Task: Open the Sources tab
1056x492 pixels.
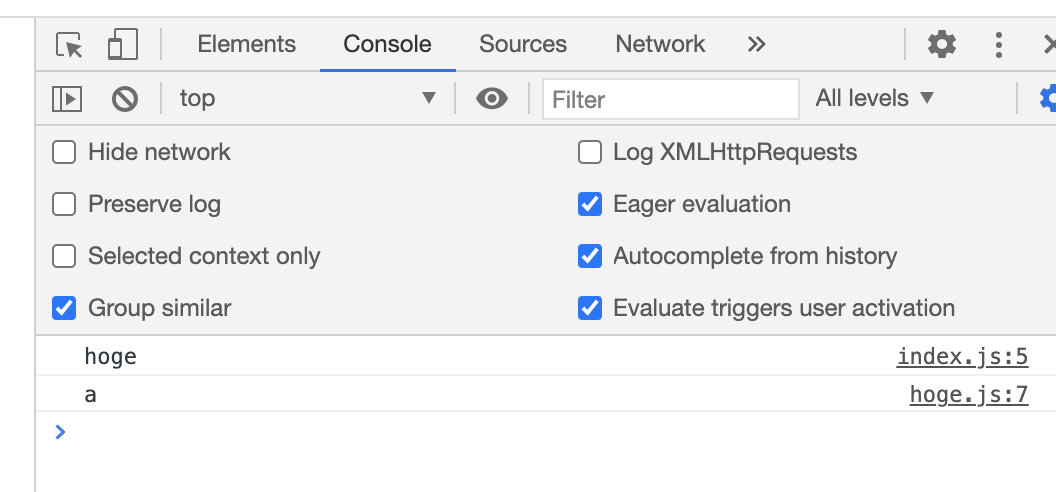Action: pyautogui.click(x=522, y=45)
